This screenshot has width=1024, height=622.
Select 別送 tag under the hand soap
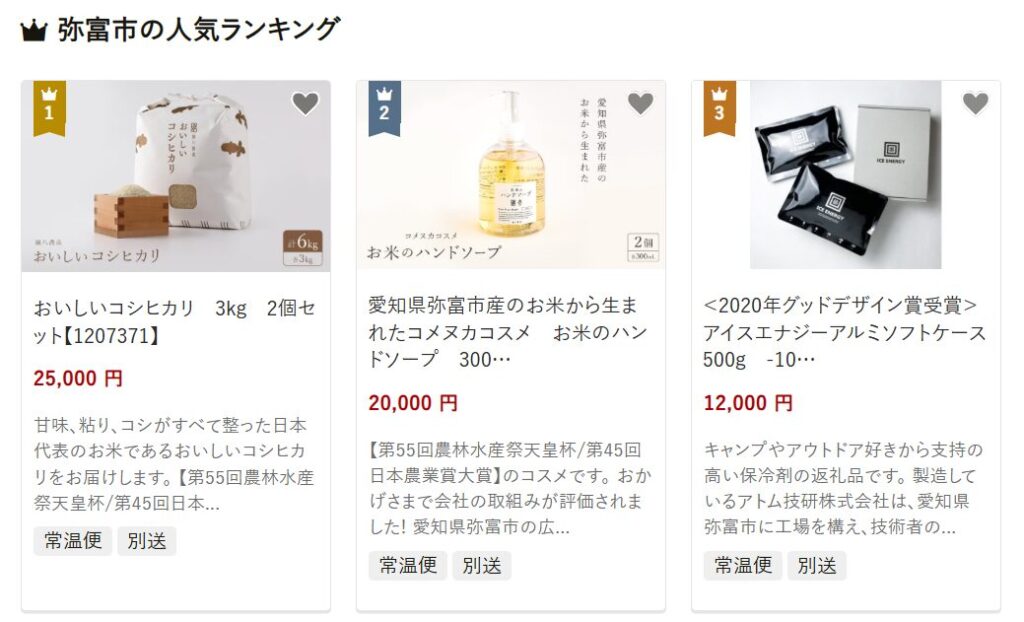[x=482, y=565]
